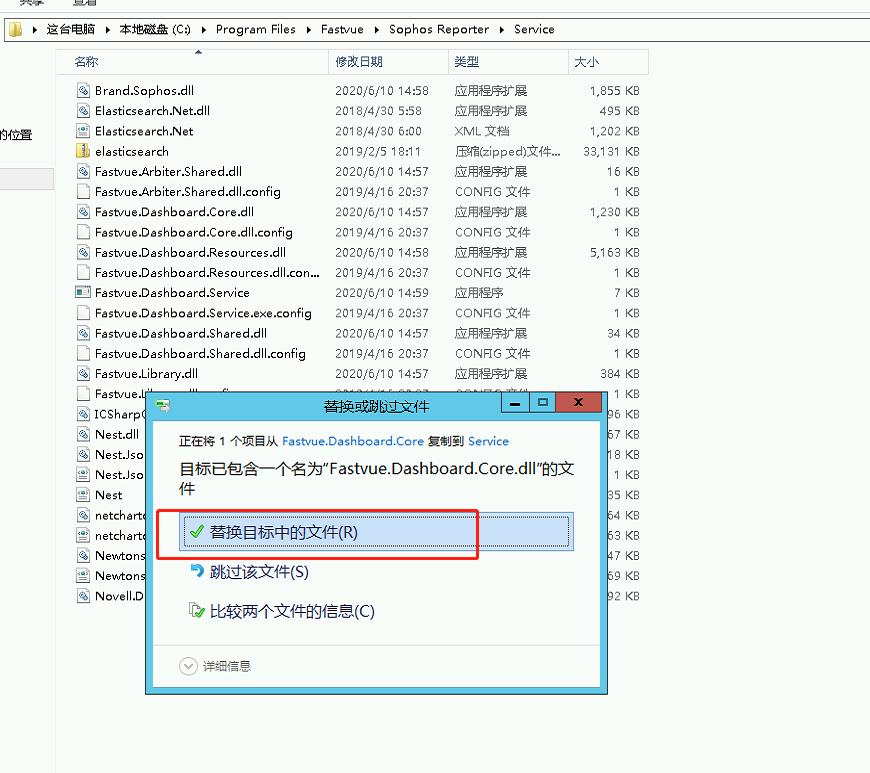Click the Fastvue.Dashboard.Core.dll file icon
Image resolution: width=870 pixels, height=773 pixels.
[83, 212]
